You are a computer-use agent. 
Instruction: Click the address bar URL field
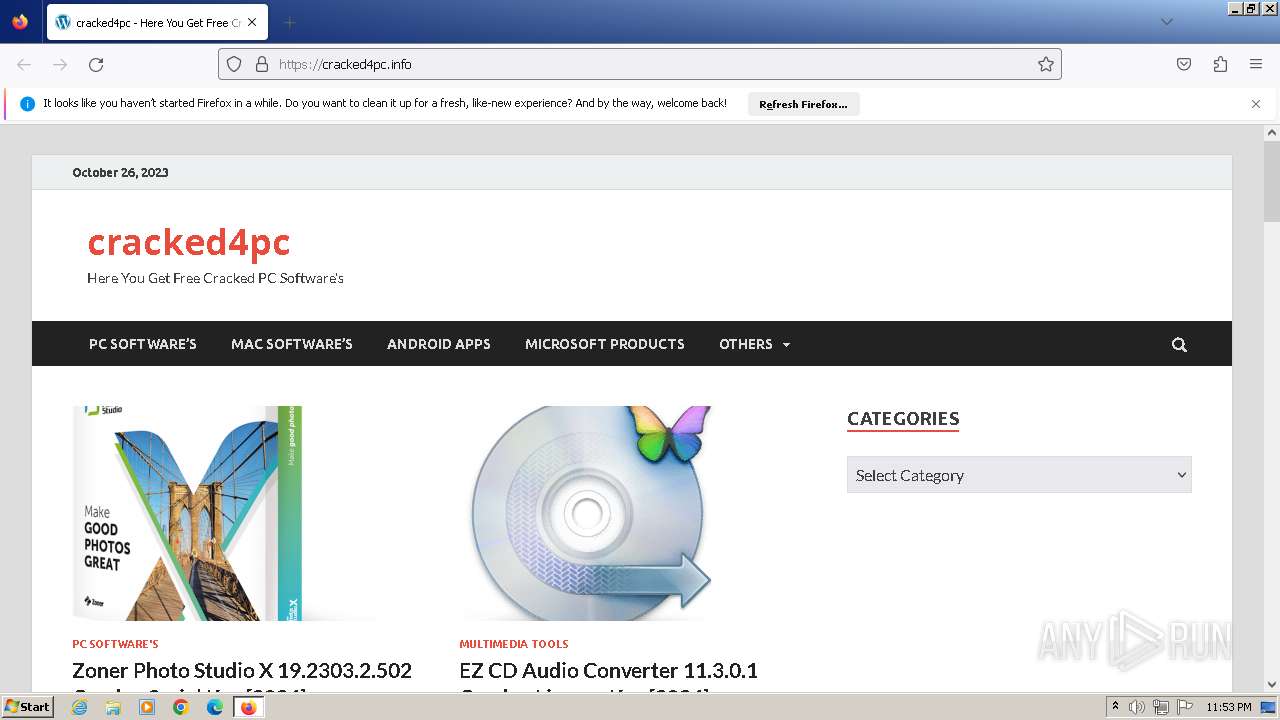click(640, 64)
